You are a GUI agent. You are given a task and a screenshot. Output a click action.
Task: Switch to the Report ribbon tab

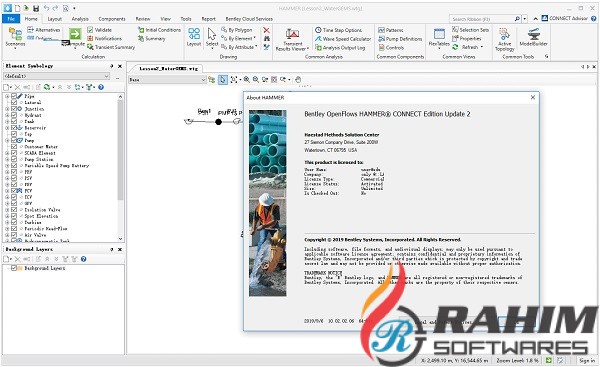[209, 19]
